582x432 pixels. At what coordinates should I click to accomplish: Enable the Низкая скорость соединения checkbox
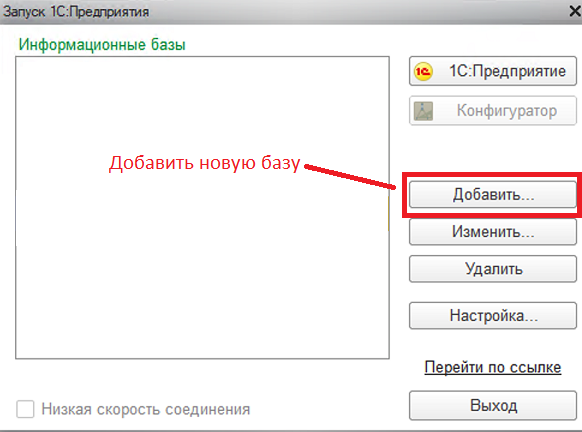(x=25, y=409)
